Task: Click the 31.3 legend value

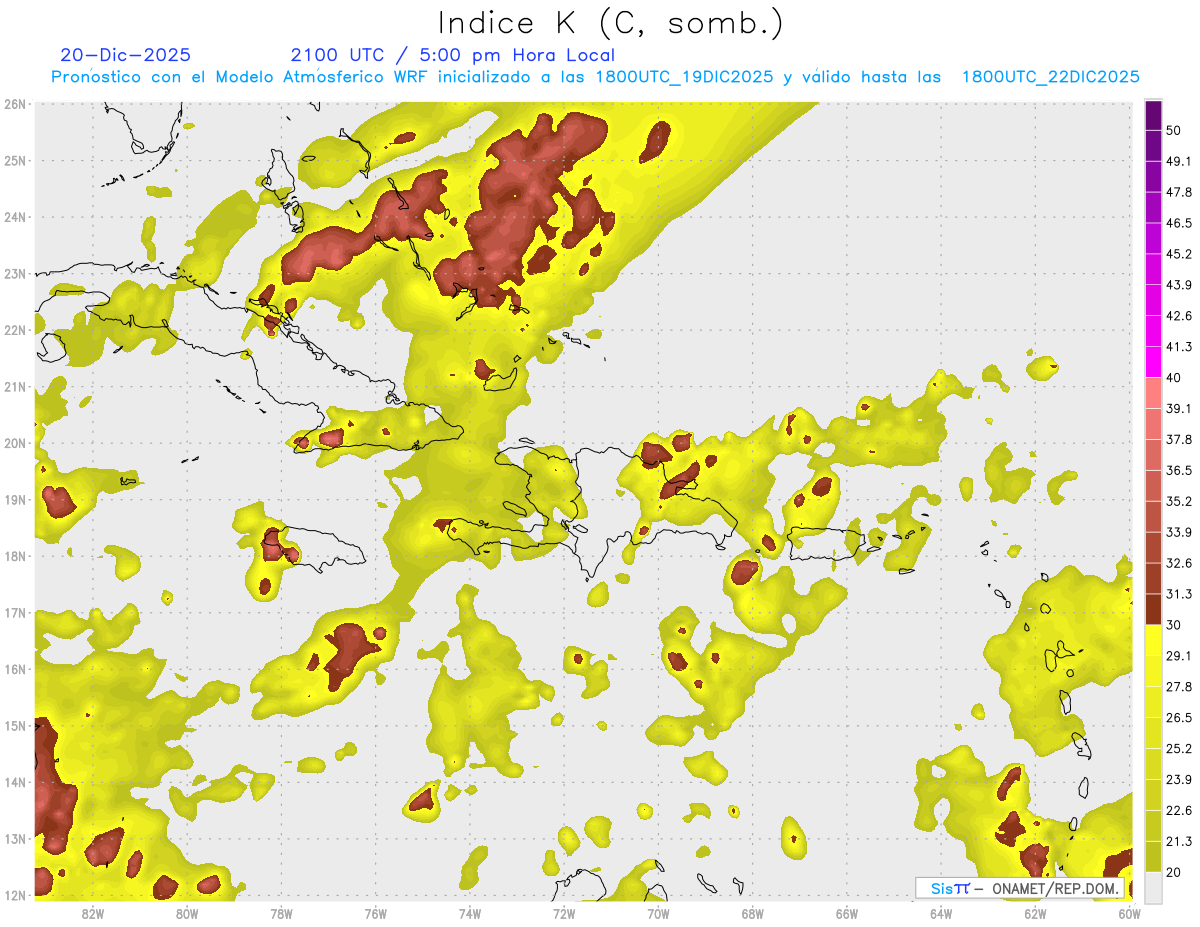Action: [x=1179, y=594]
